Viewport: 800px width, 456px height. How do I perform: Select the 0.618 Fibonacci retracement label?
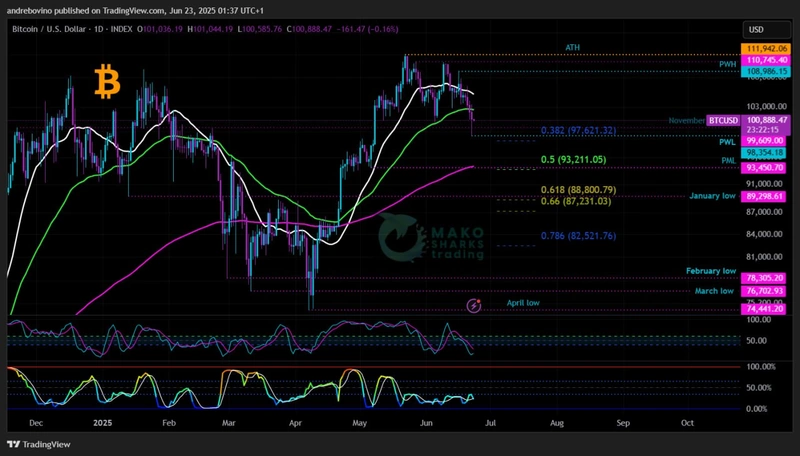pyautogui.click(x=578, y=190)
